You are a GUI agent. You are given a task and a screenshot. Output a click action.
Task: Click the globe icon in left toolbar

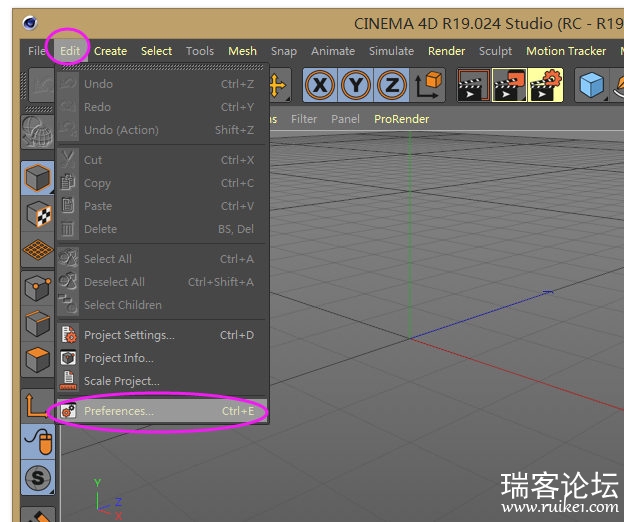click(37, 132)
